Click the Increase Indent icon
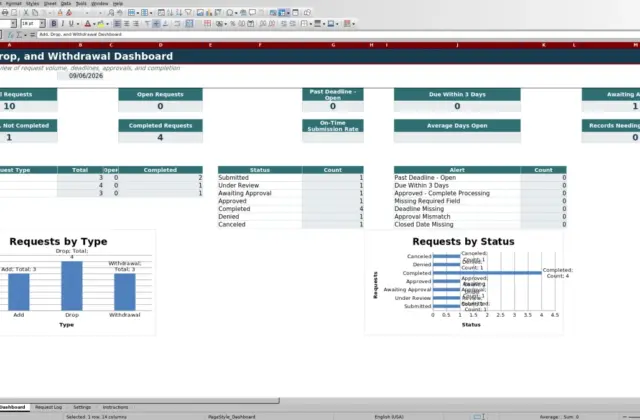Image resolution: width=640 pixels, height=420 pixels. [284, 24]
